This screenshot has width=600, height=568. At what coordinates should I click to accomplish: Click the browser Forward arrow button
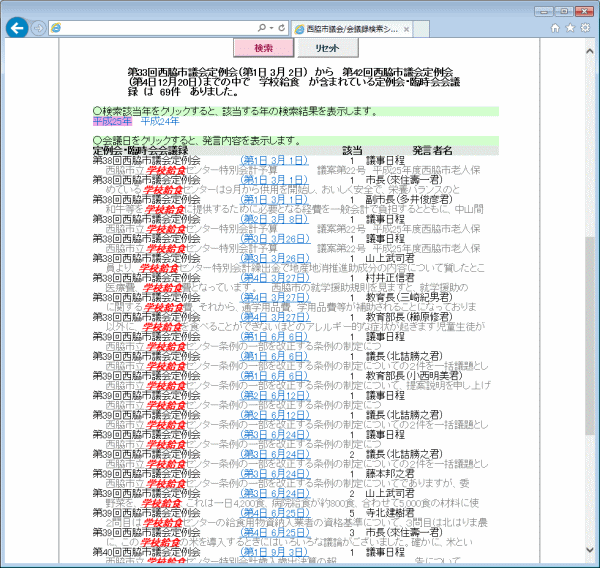[39, 28]
